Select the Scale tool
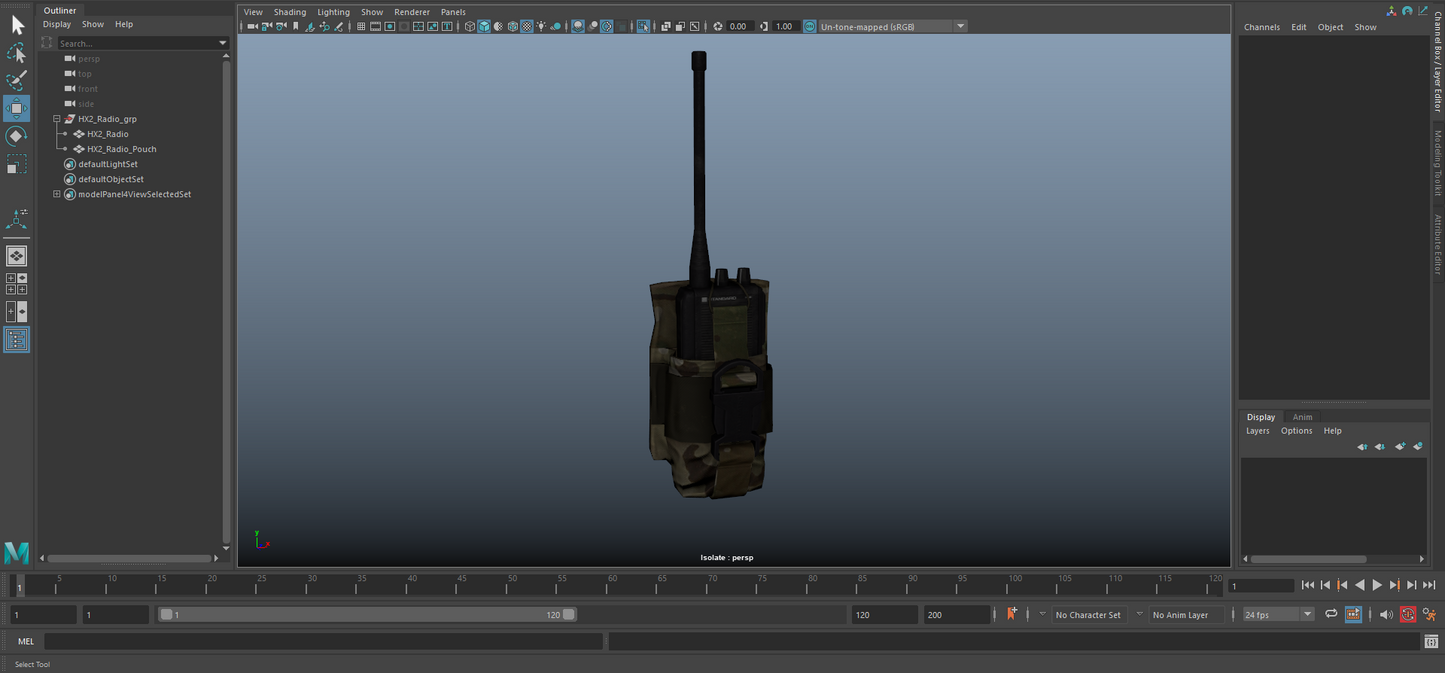Screen dimensions: 1445x673 coord(16,163)
